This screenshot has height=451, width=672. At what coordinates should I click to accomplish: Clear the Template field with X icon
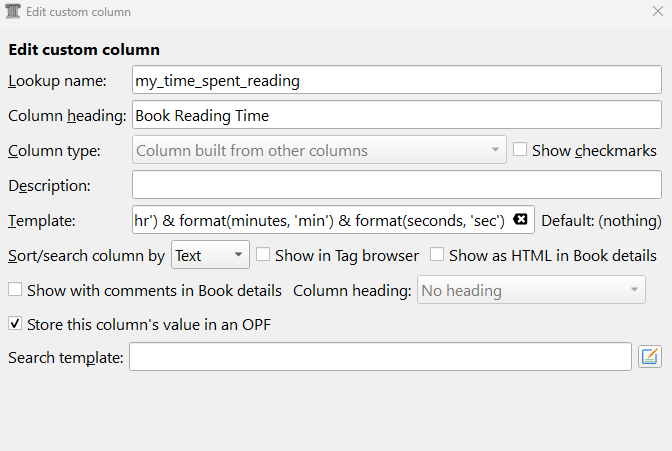[x=520, y=220]
